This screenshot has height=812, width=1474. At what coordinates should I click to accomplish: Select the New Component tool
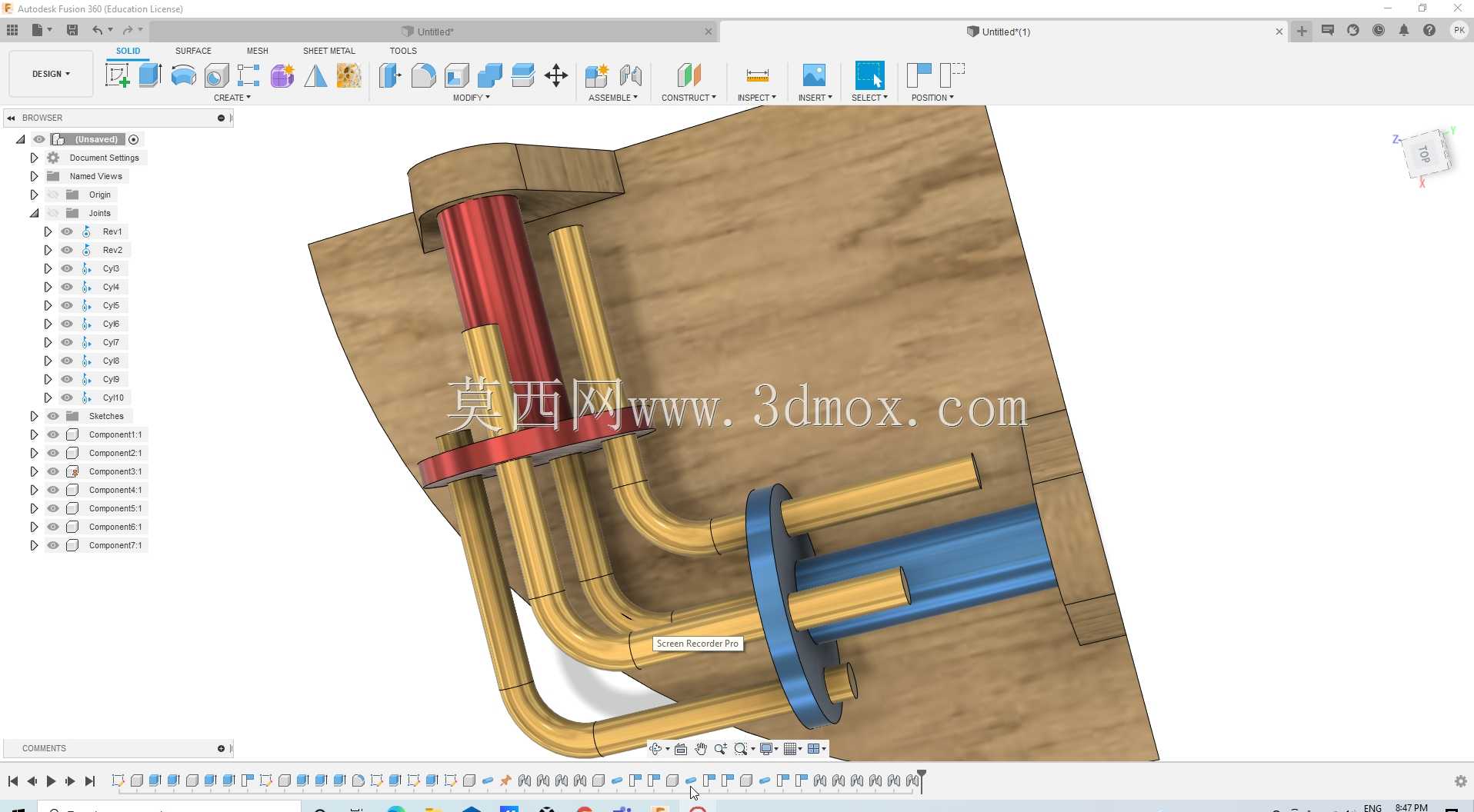pyautogui.click(x=596, y=75)
